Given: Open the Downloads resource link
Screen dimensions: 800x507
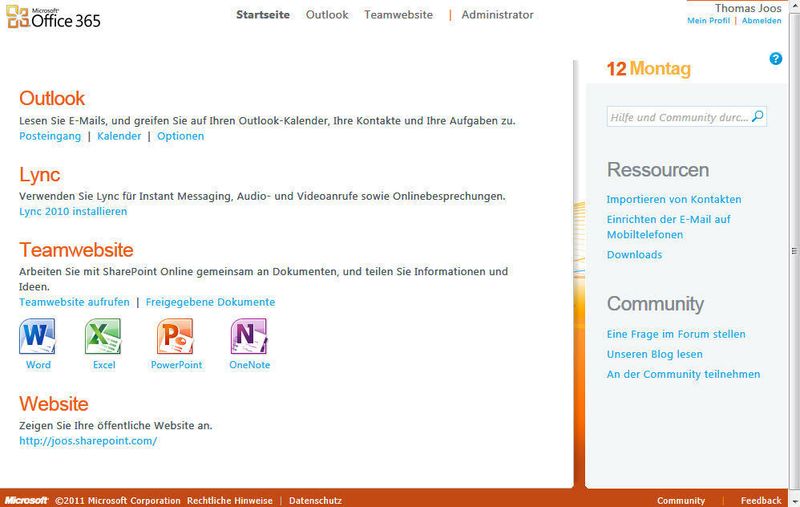Looking at the screenshot, I should coord(634,255).
